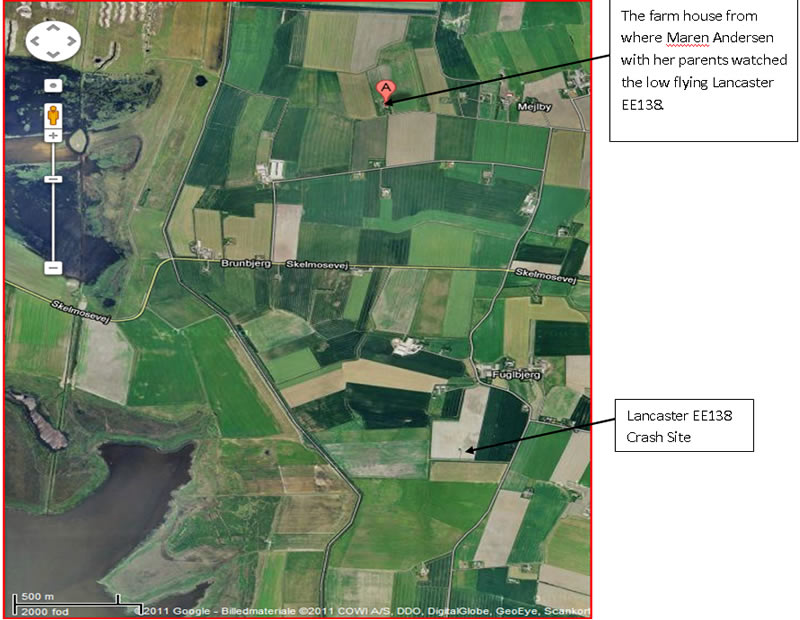Click the Skelmosevej label at the right edge
The height and width of the screenshot is (620, 800).
point(545,276)
